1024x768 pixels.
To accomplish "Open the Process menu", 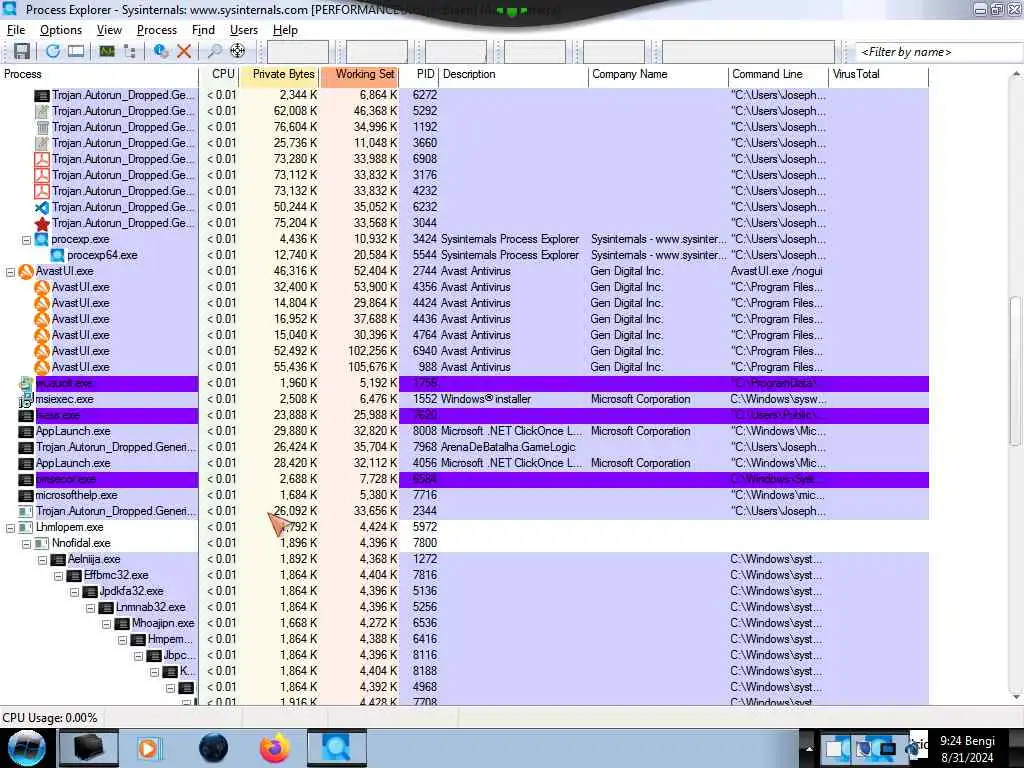I will (157, 30).
